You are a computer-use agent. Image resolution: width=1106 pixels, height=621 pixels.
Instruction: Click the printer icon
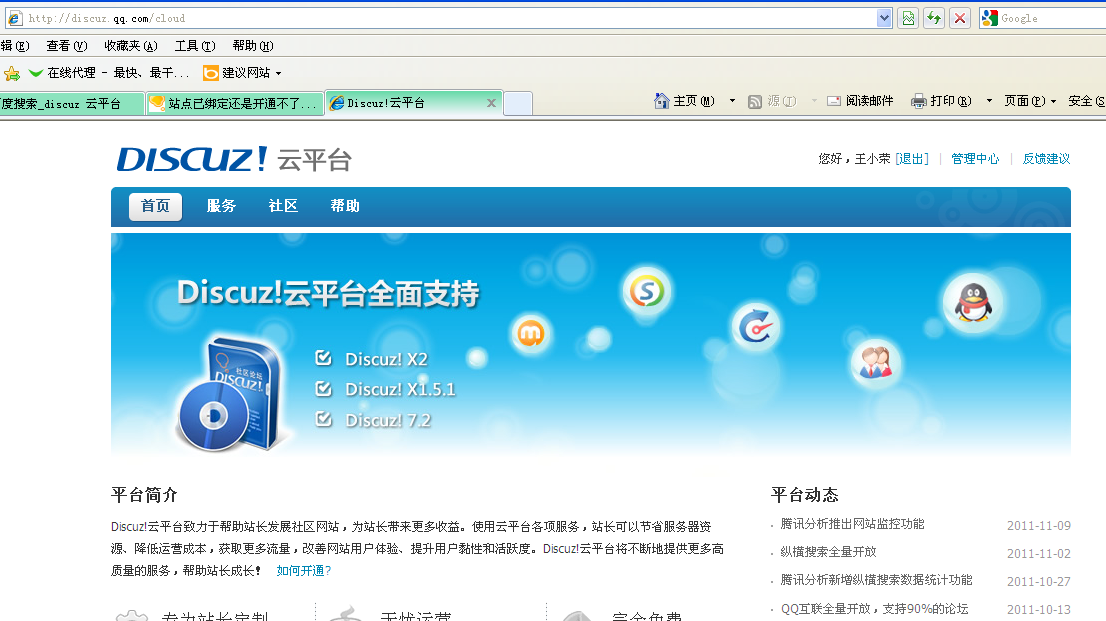918,101
